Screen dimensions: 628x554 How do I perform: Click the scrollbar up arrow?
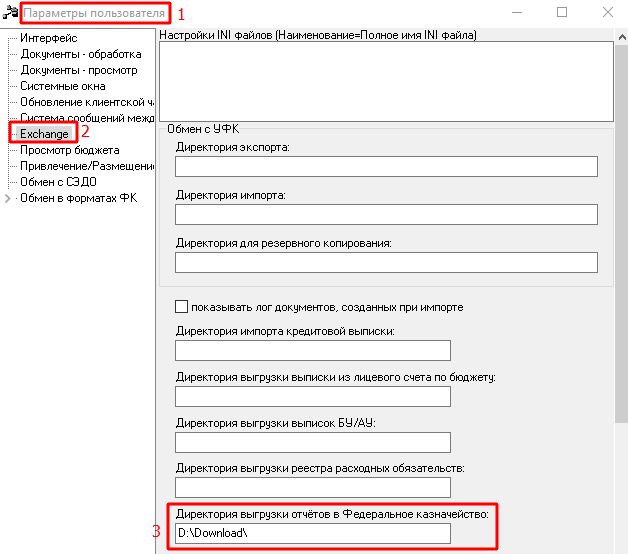point(622,37)
